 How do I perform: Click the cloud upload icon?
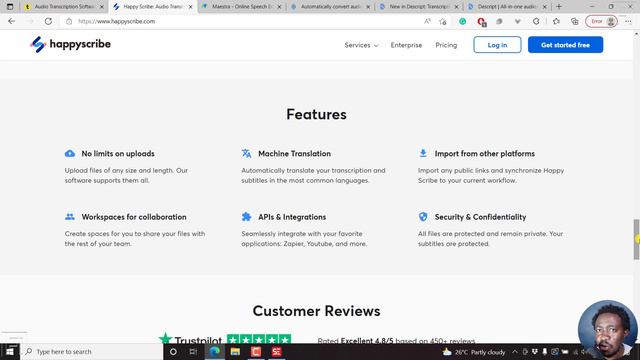point(70,153)
